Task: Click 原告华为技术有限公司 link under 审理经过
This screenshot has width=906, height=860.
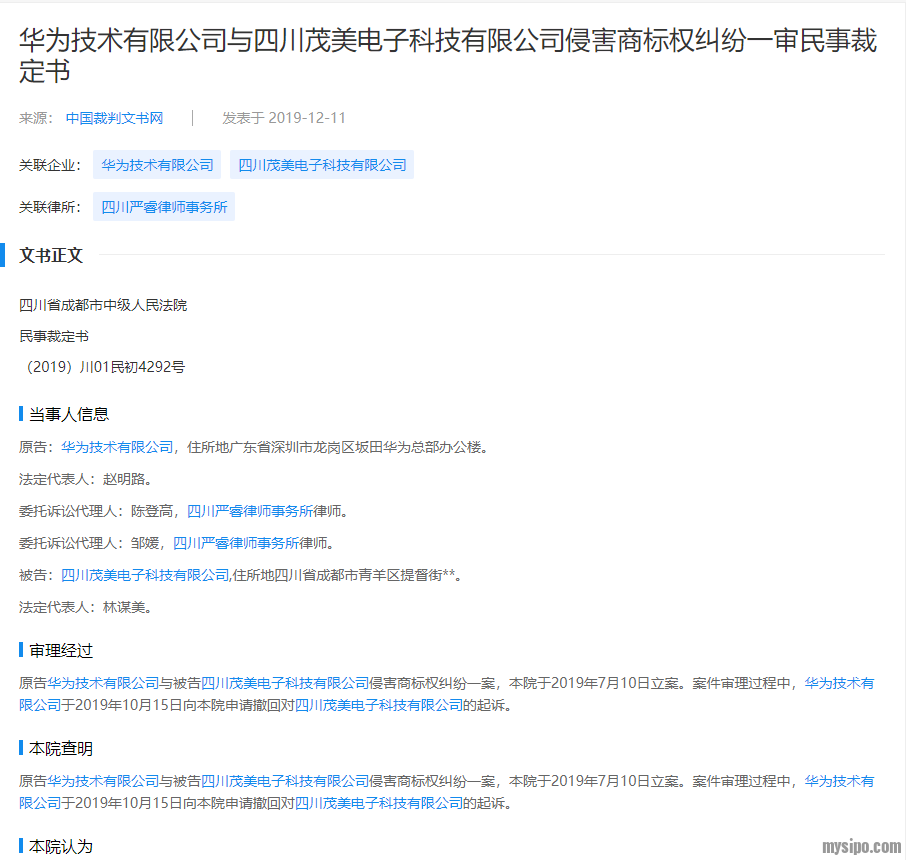Action: point(103,683)
